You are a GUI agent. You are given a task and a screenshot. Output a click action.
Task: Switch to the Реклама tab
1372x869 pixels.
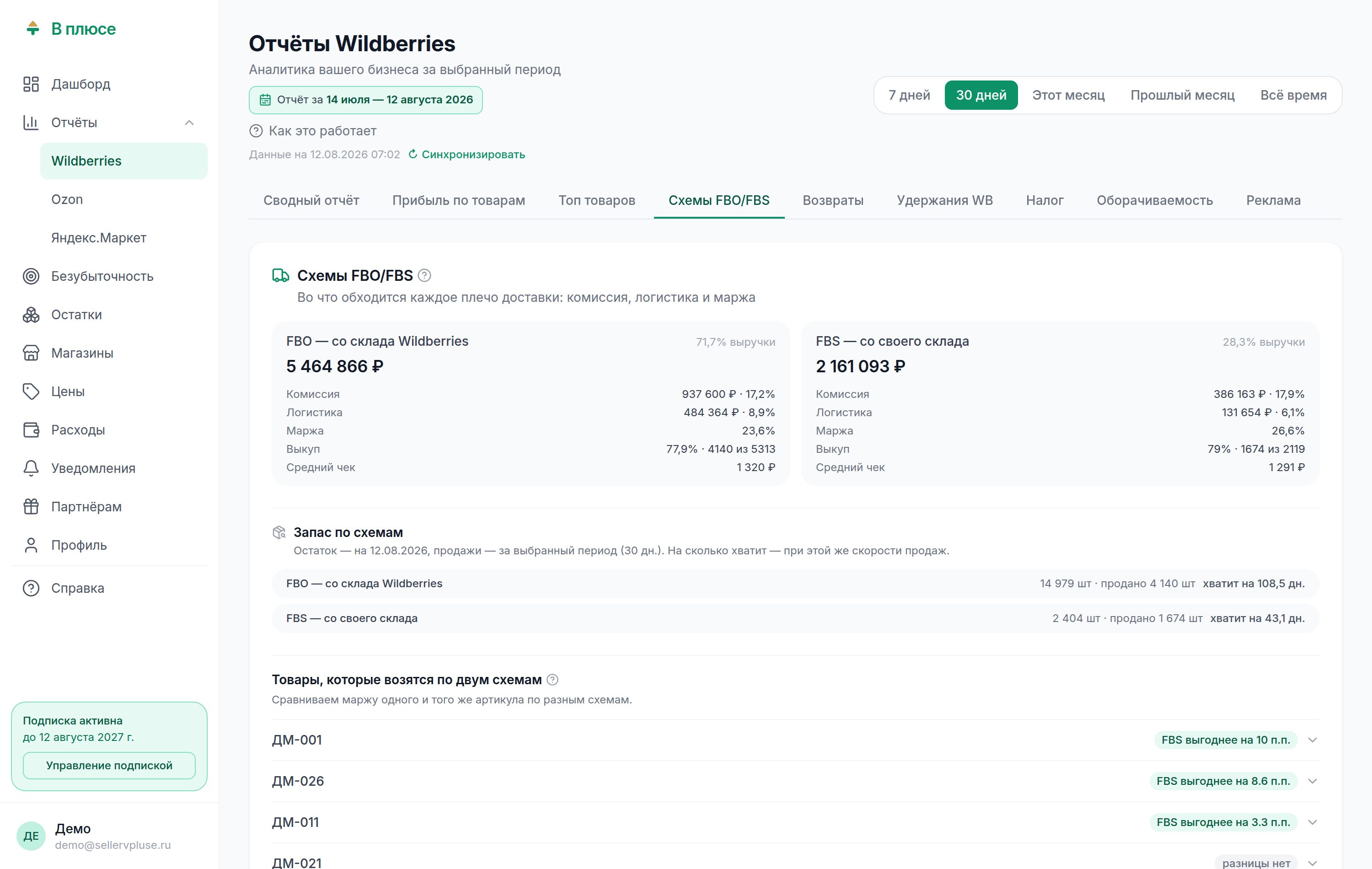(1273, 201)
